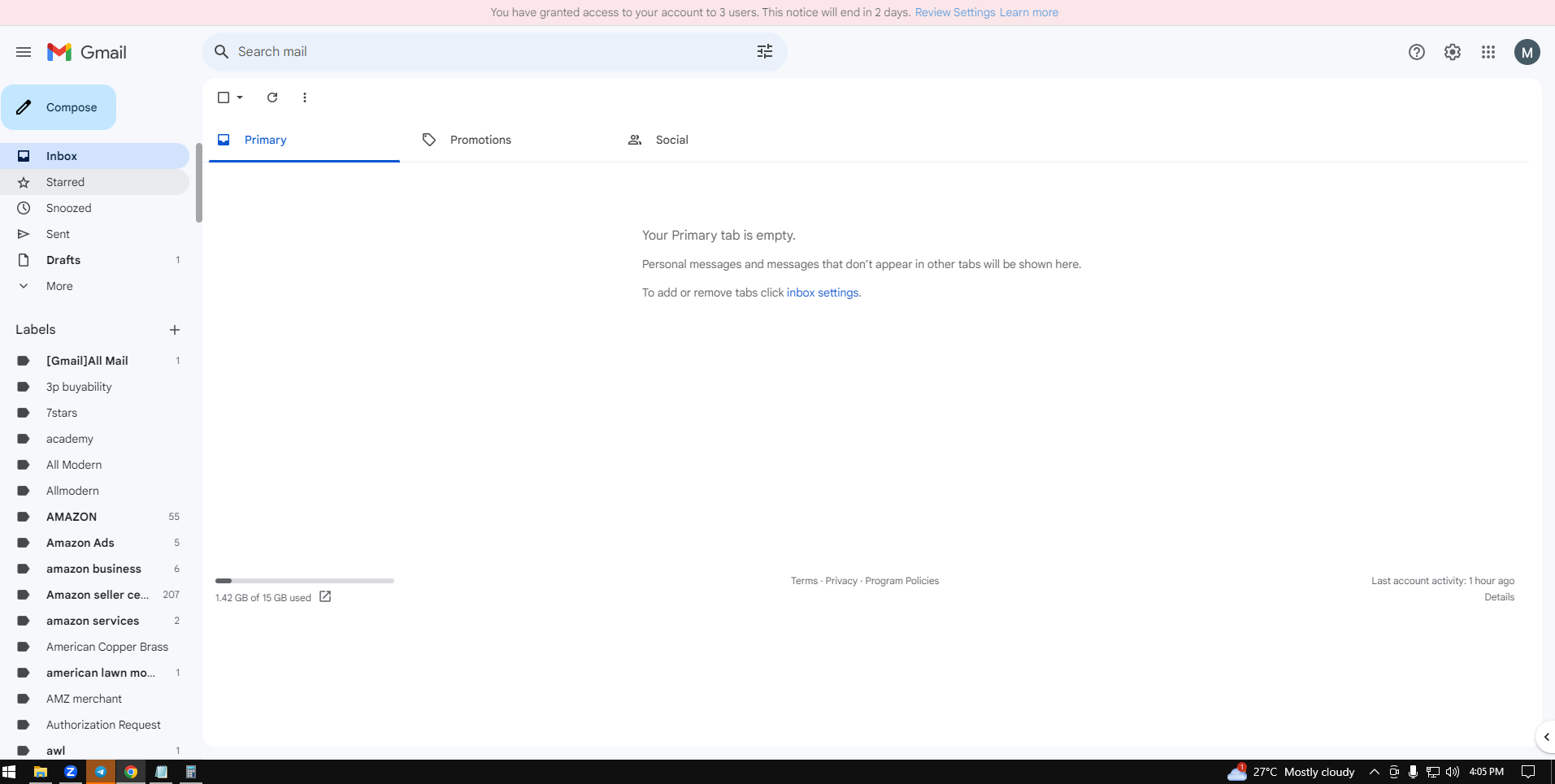Open the 3p buyability label

94,387
